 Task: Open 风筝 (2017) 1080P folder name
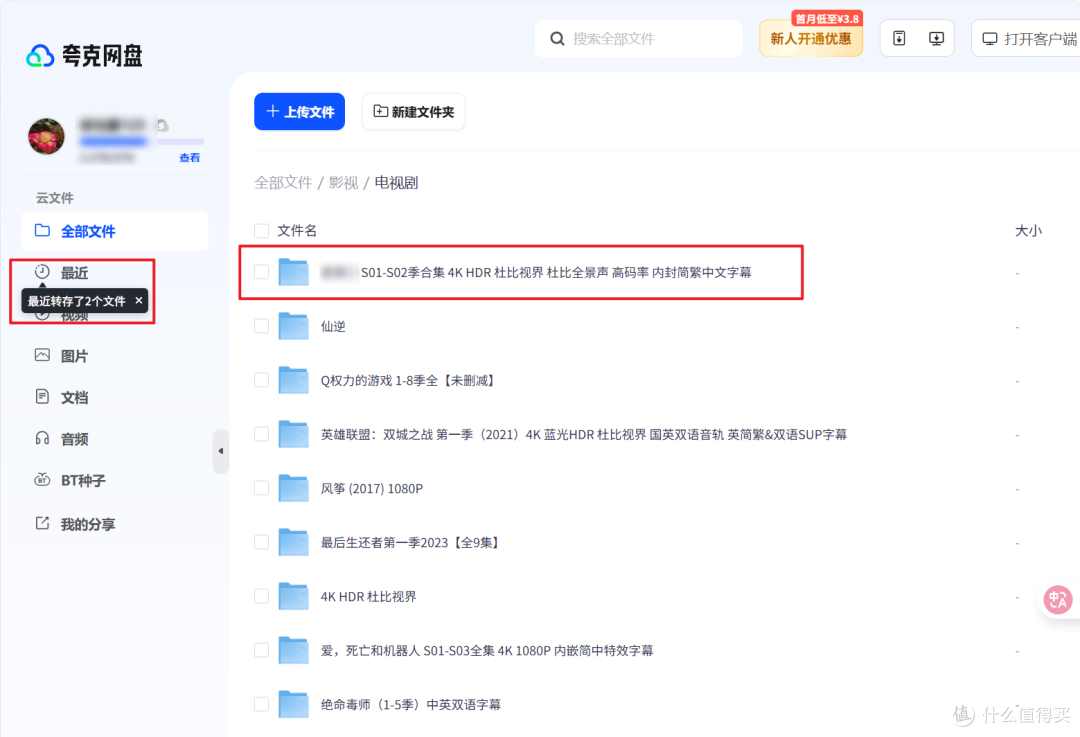(x=371, y=488)
